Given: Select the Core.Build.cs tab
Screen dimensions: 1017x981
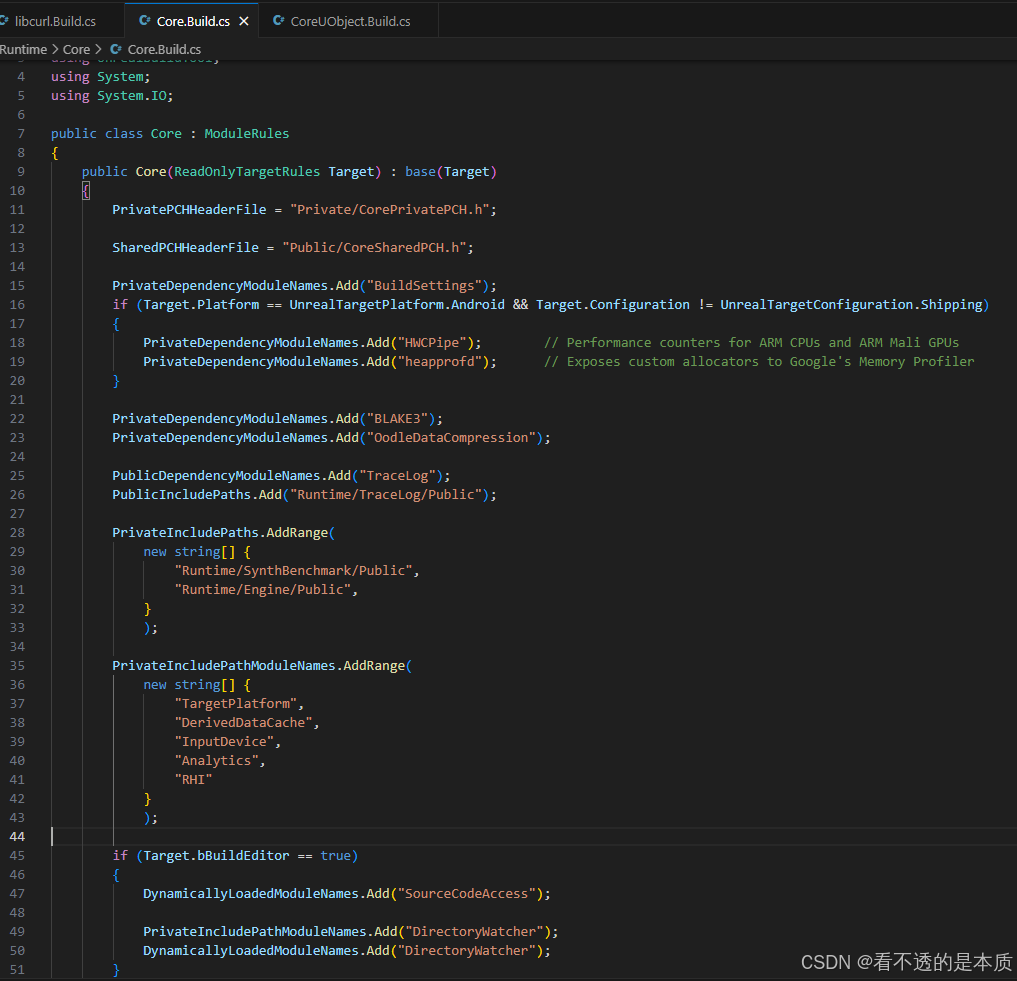Looking at the screenshot, I should (x=193, y=21).
